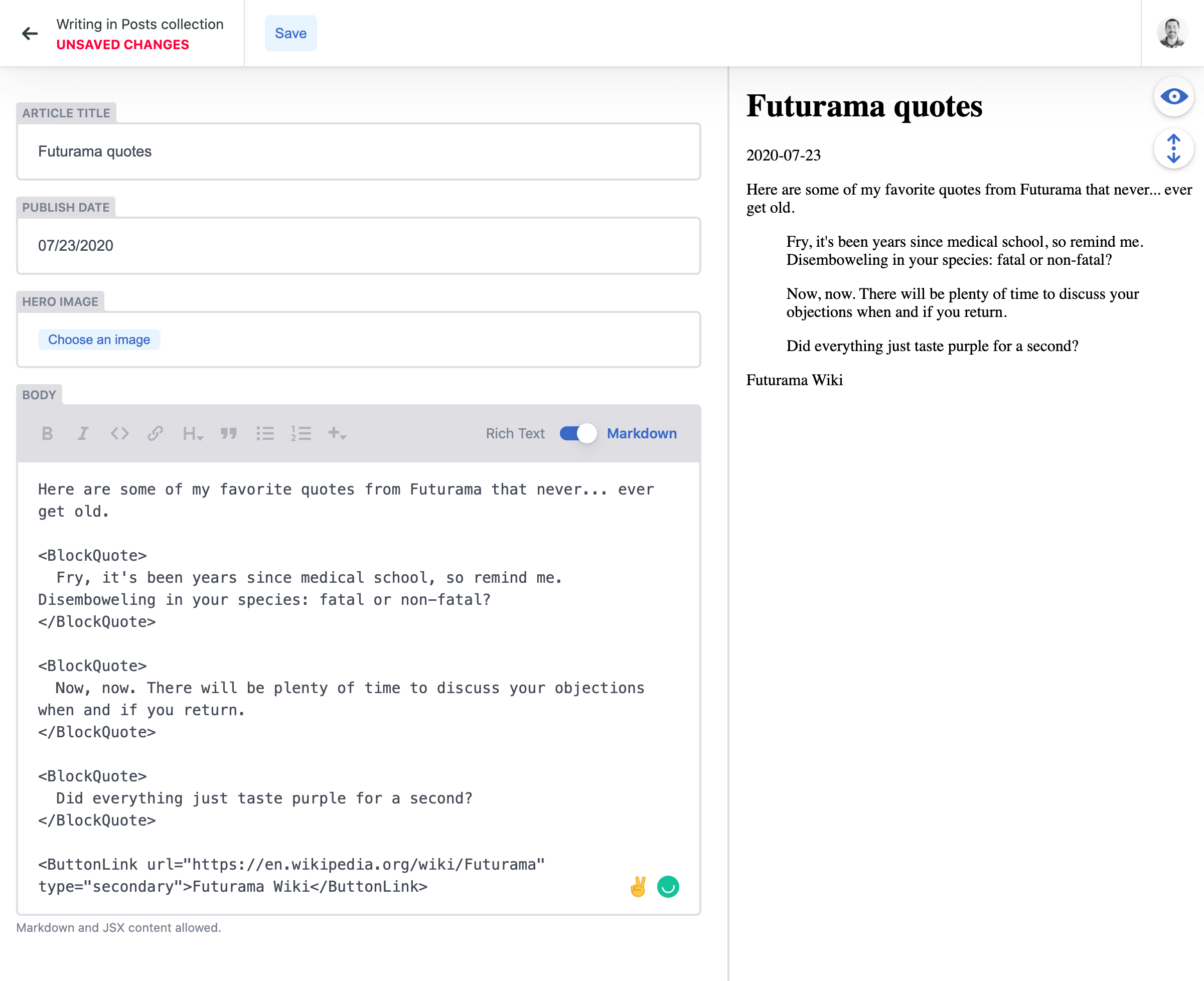Insert a hyperlink using the link icon
Screen dimensions: 1204x981
click(x=156, y=433)
